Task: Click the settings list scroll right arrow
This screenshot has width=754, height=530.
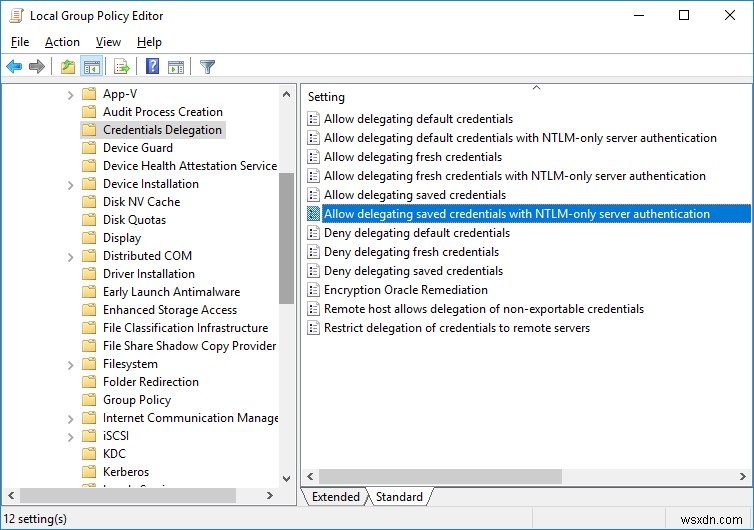Action: tap(742, 477)
